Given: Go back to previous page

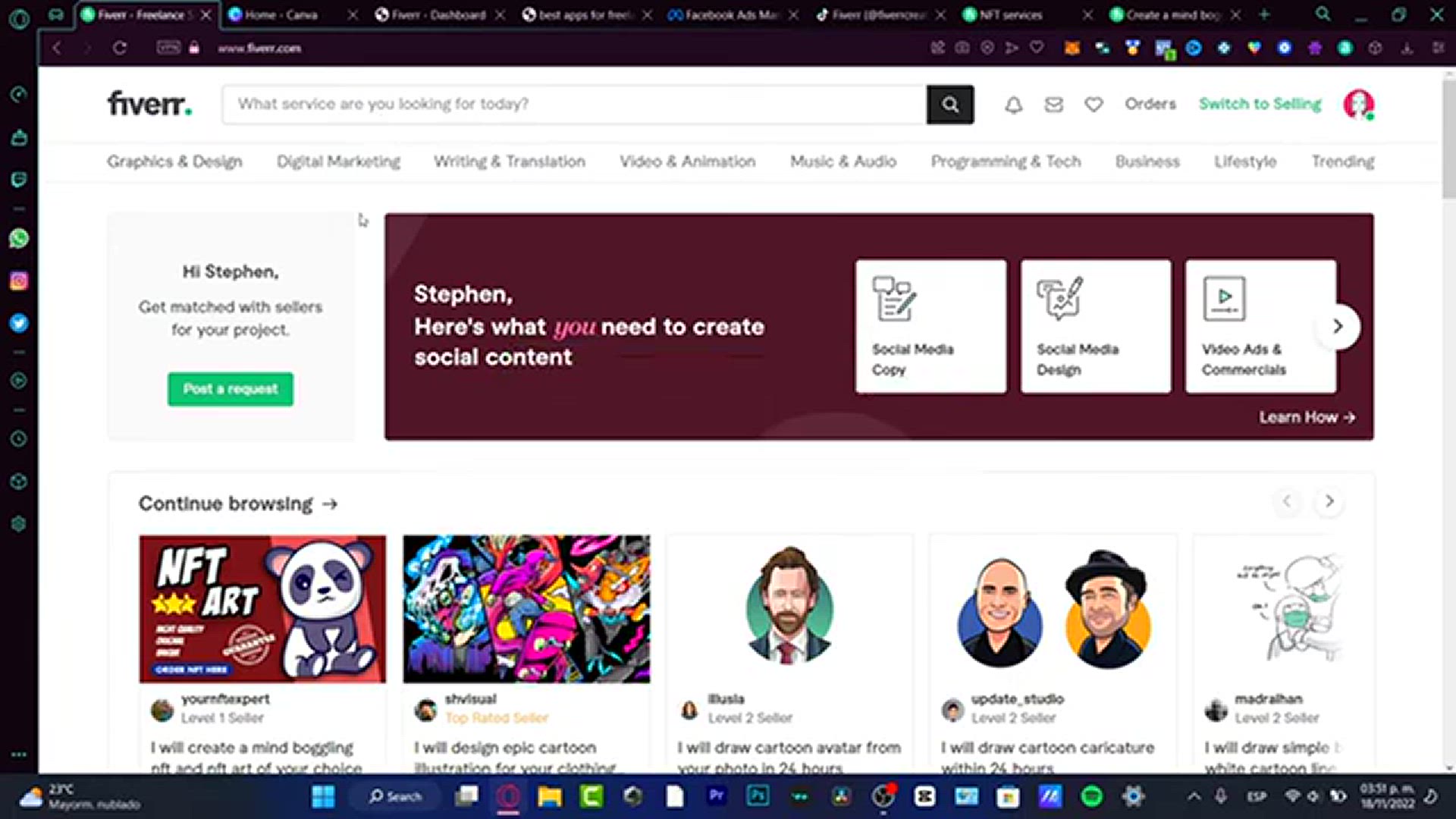Looking at the screenshot, I should tap(57, 48).
